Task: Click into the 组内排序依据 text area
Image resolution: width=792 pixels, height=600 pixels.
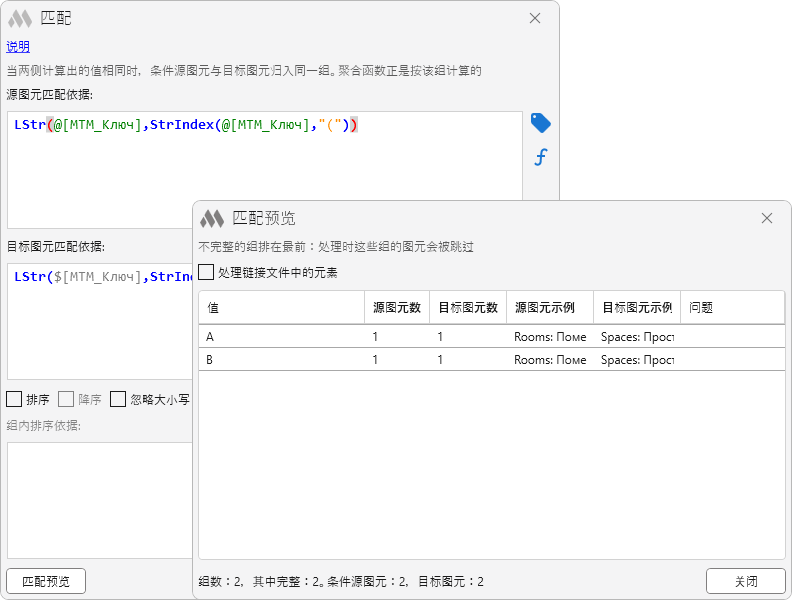Action: click(x=100, y=501)
